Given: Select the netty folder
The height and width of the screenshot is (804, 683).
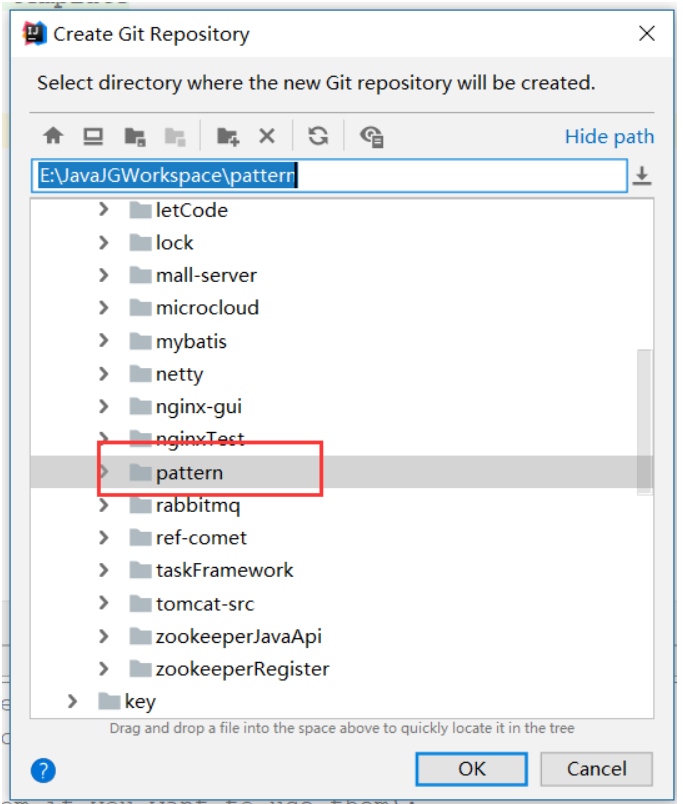Looking at the screenshot, I should (180, 373).
